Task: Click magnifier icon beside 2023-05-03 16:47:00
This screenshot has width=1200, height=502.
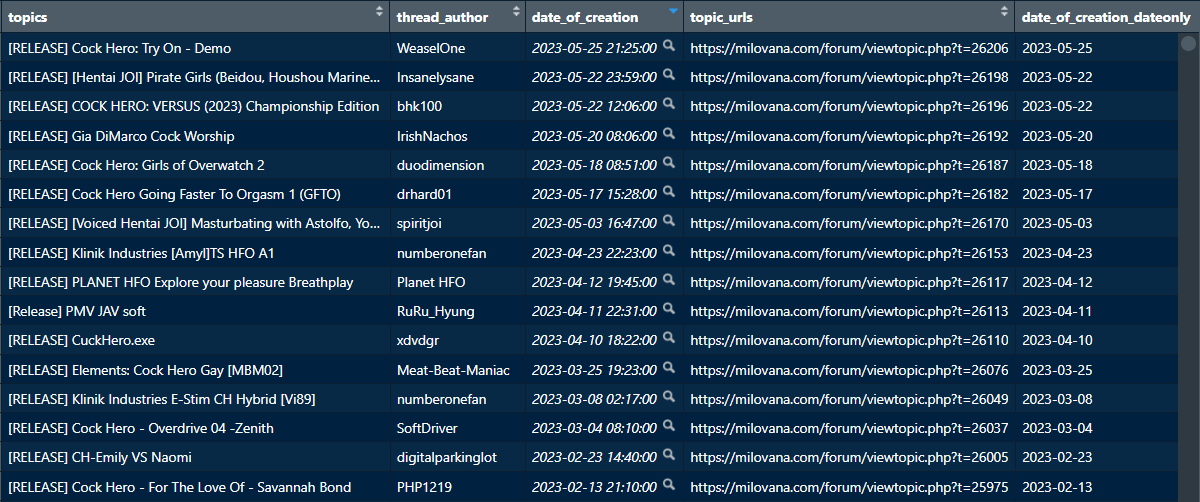Action: click(x=668, y=222)
